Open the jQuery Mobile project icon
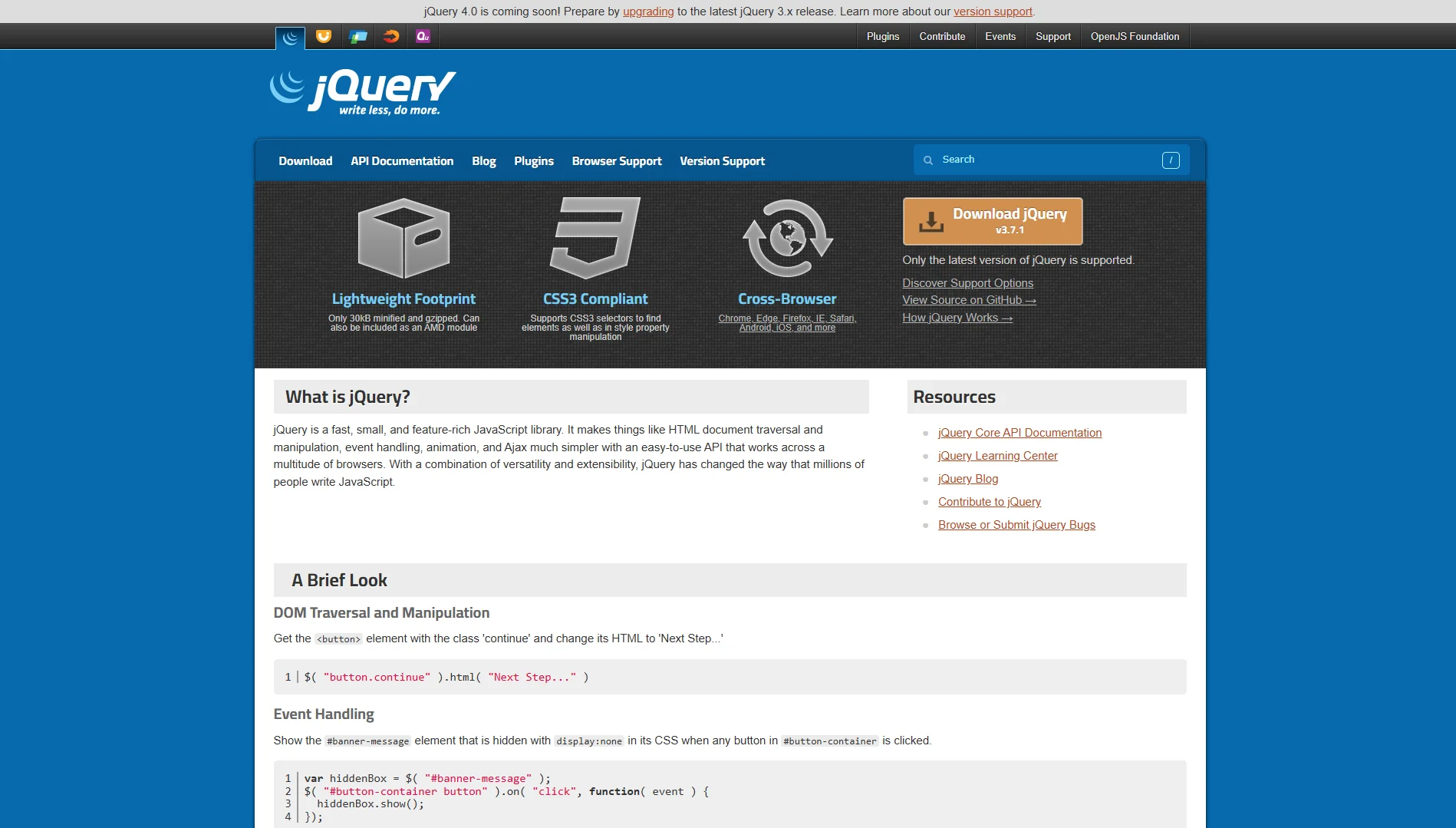 pos(357,36)
